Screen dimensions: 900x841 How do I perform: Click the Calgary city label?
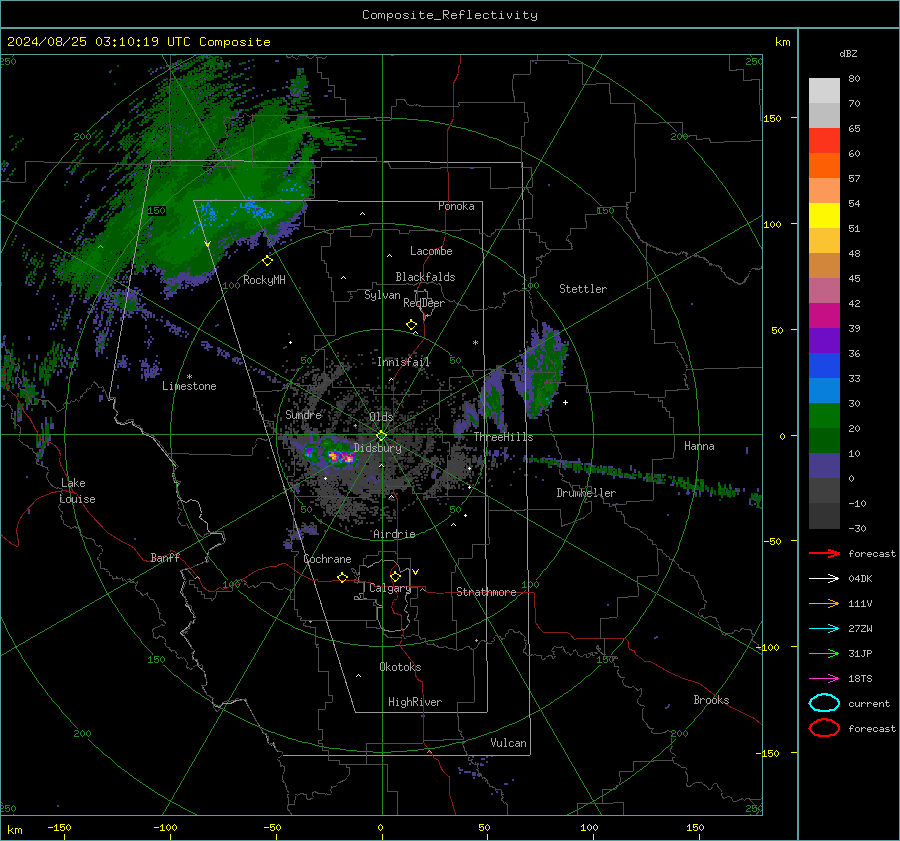tap(390, 588)
